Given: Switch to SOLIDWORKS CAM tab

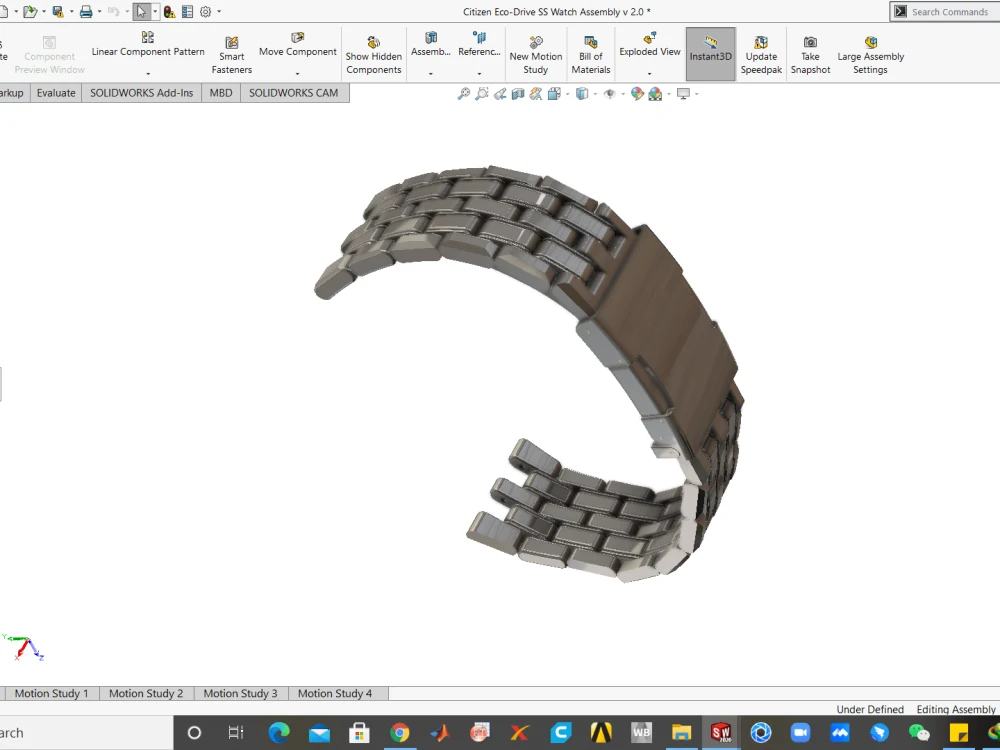Looking at the screenshot, I should coord(294,93).
